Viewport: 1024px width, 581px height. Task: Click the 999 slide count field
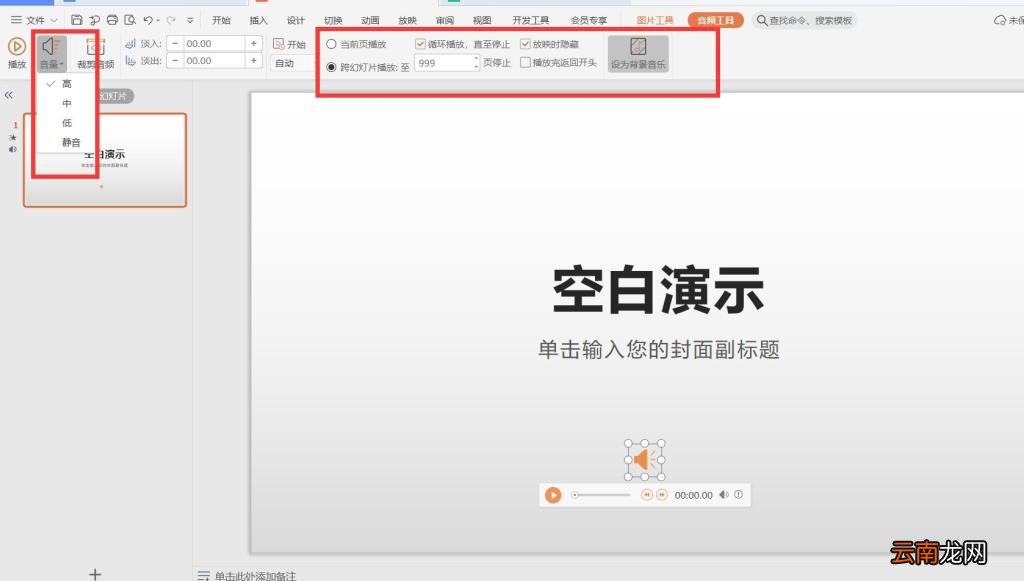point(443,63)
